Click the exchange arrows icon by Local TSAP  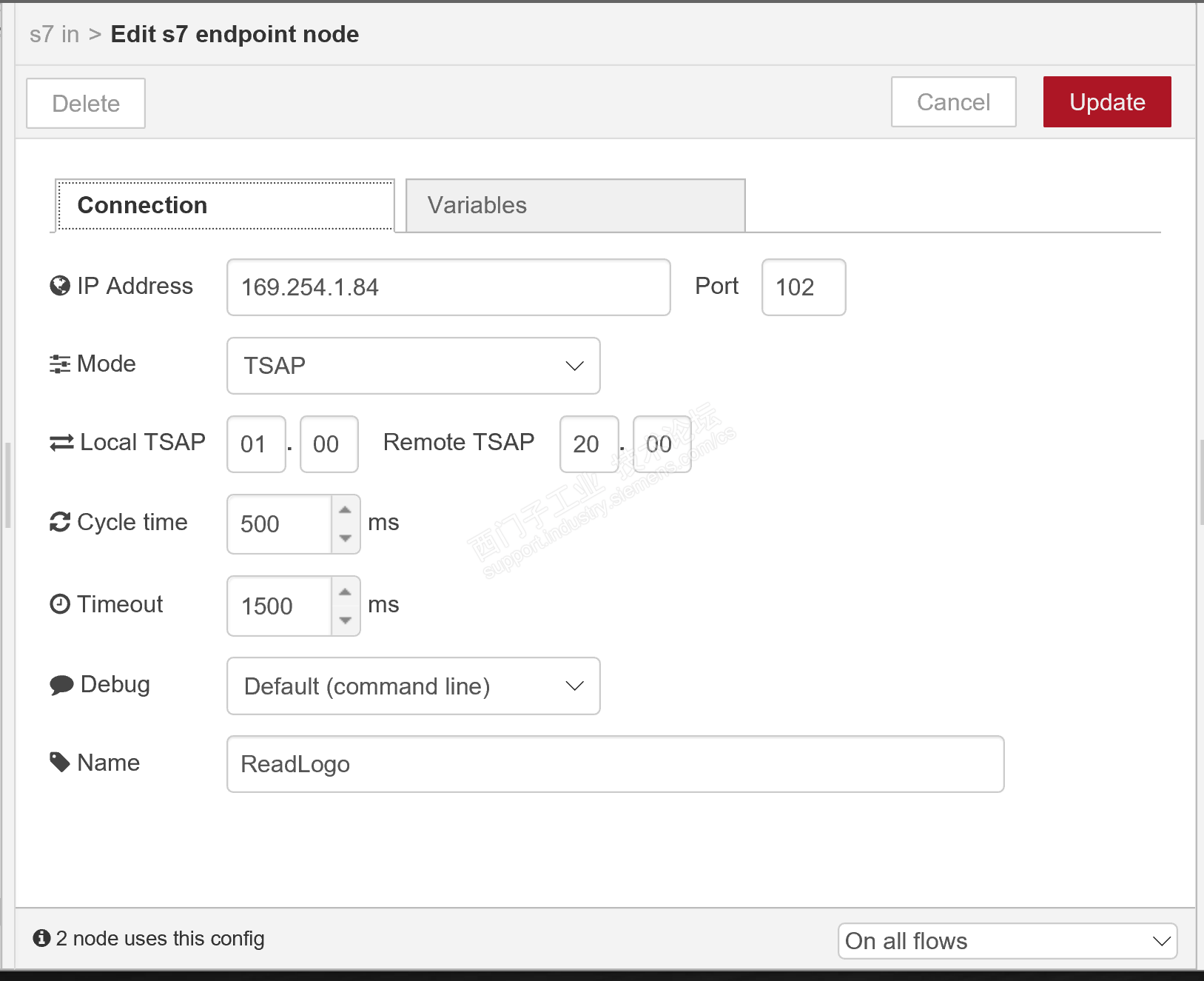(x=61, y=443)
